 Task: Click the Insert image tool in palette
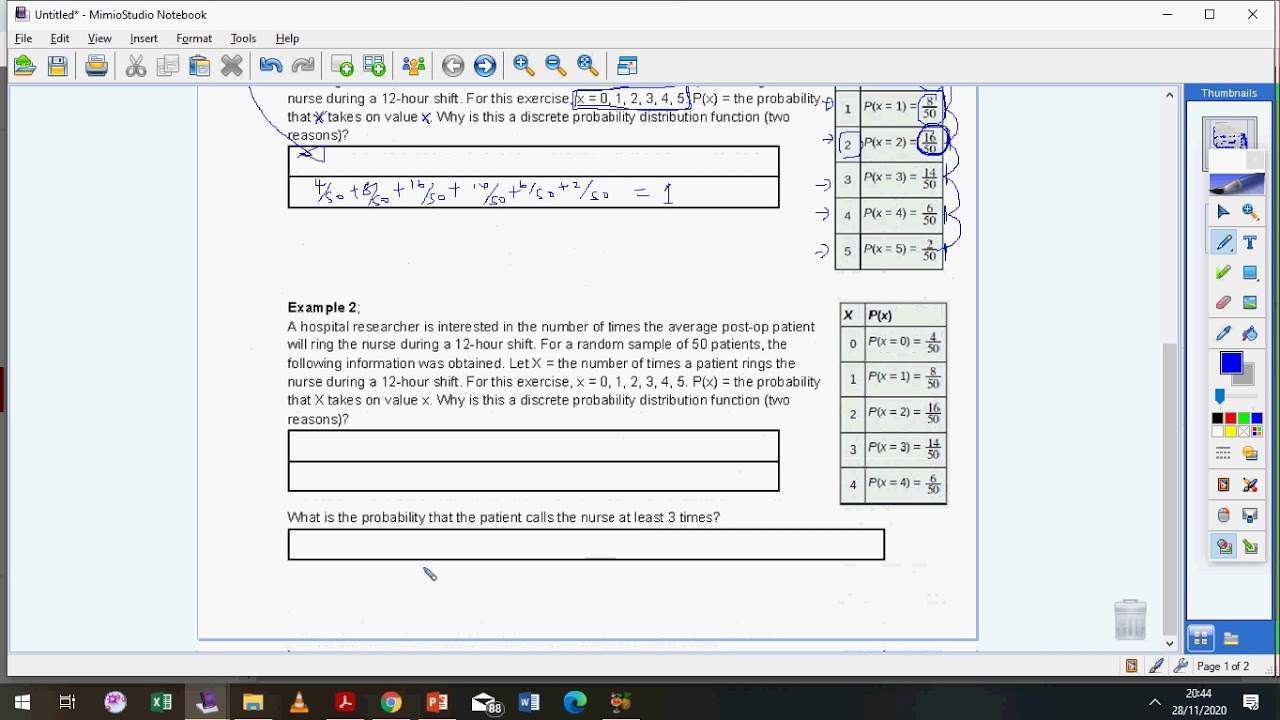tap(1250, 302)
